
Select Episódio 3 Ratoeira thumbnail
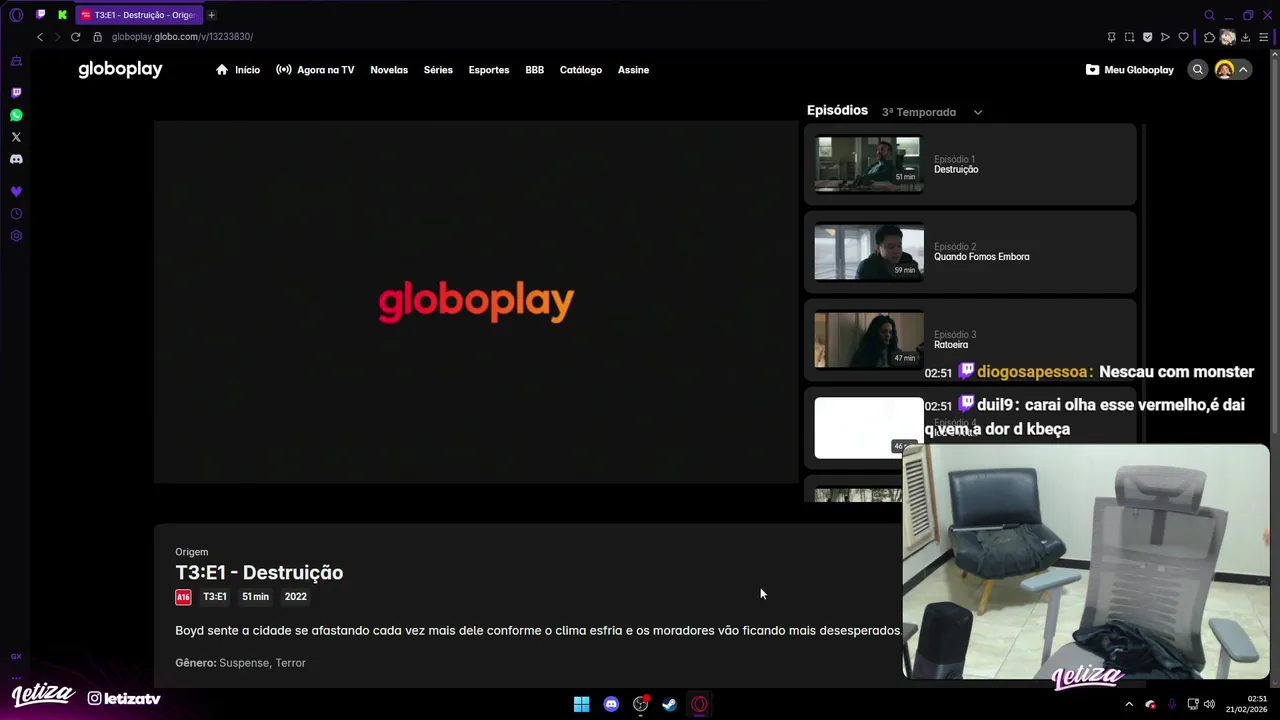point(869,340)
